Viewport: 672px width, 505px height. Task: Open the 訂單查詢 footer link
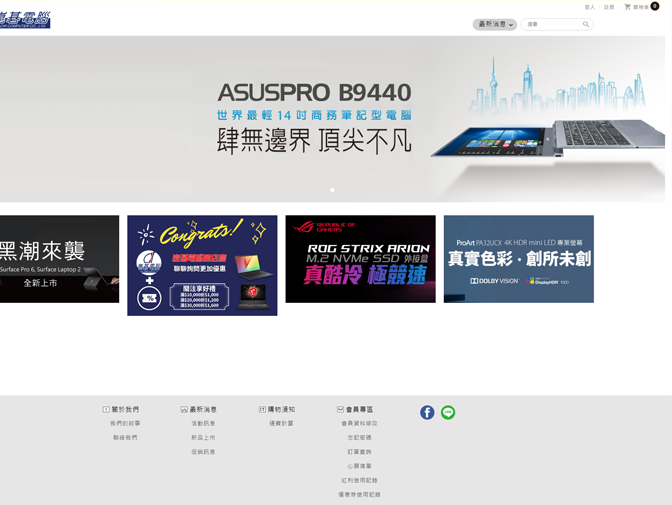point(359,452)
